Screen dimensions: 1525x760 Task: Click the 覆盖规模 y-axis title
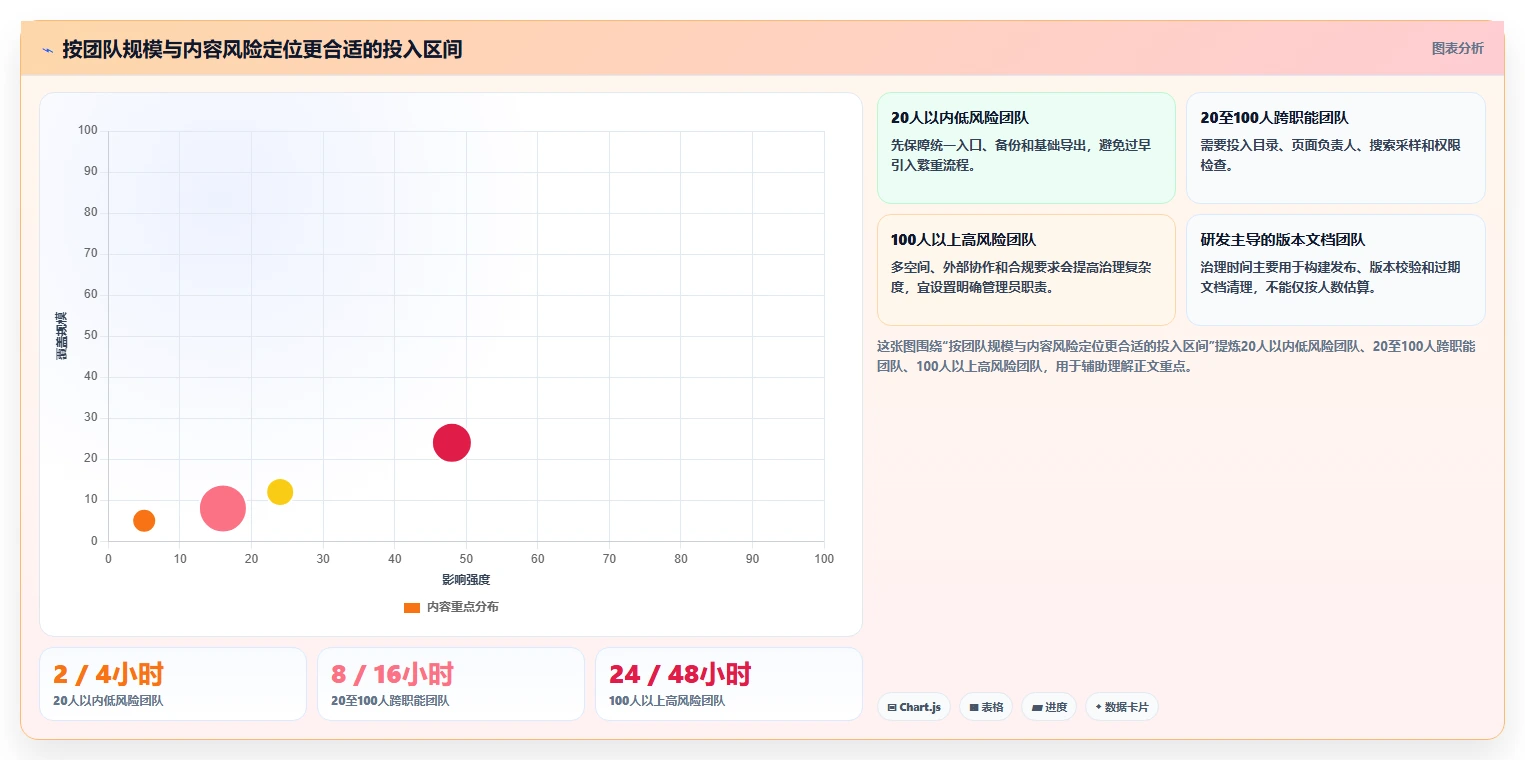coord(62,336)
